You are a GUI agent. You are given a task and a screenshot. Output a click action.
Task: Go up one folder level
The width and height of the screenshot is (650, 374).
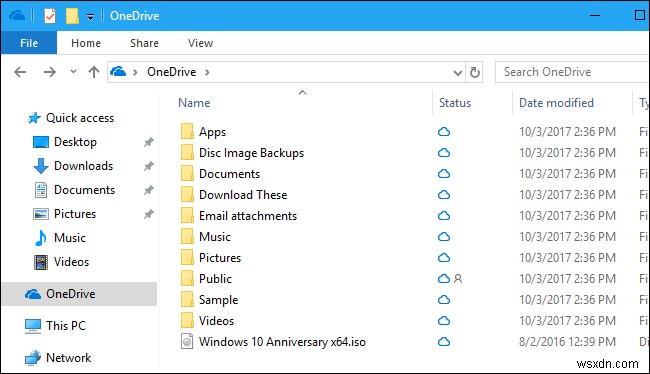coord(94,72)
